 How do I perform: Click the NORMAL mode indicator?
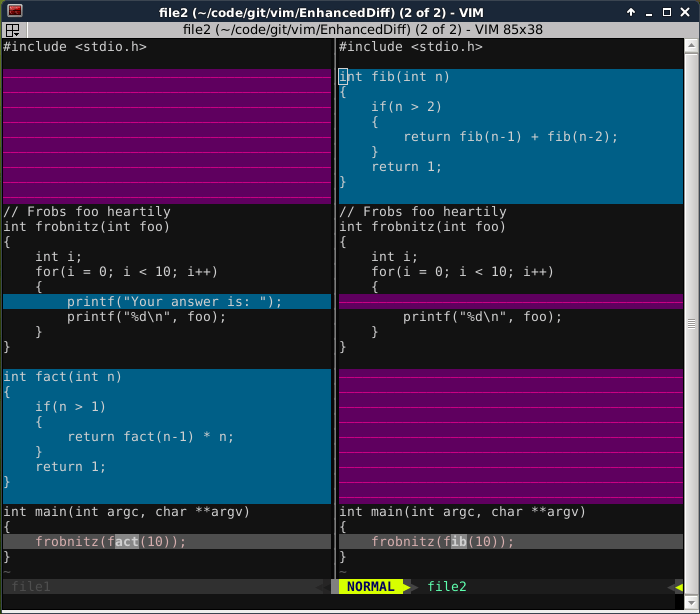[371, 586]
